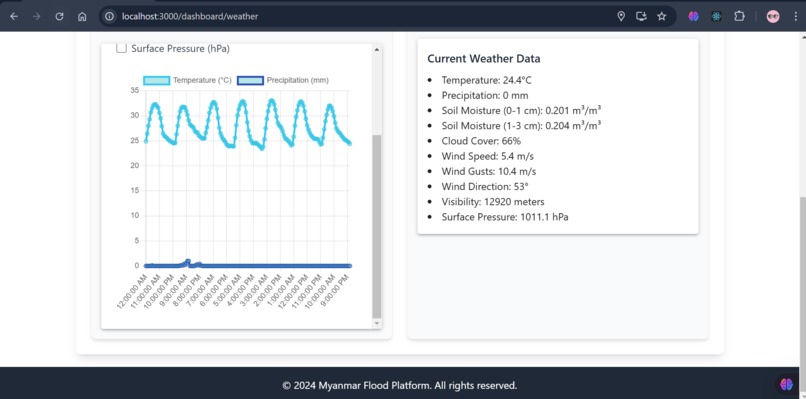Click the chart panel scroll down arrow

(x=377, y=323)
